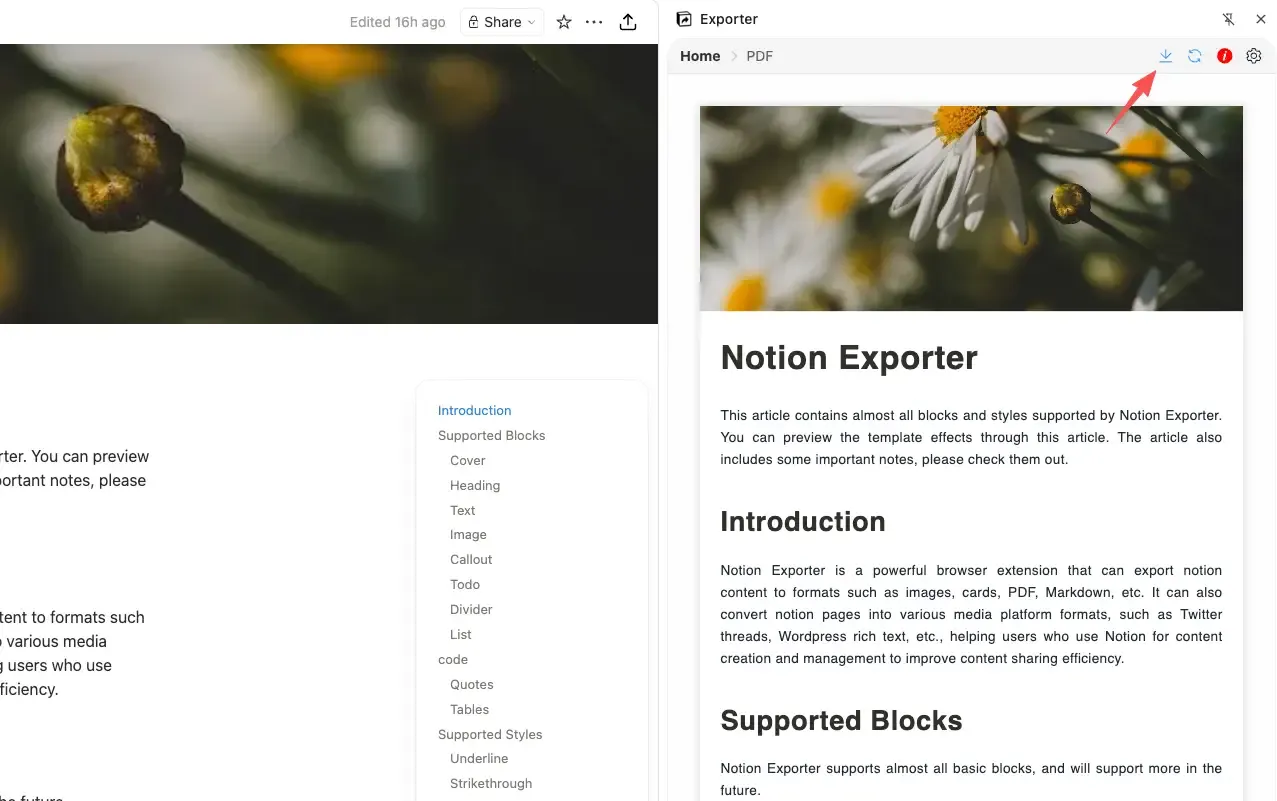Image resolution: width=1277 pixels, height=801 pixels.
Task: Click the Exporter logo icon
Action: point(683,19)
